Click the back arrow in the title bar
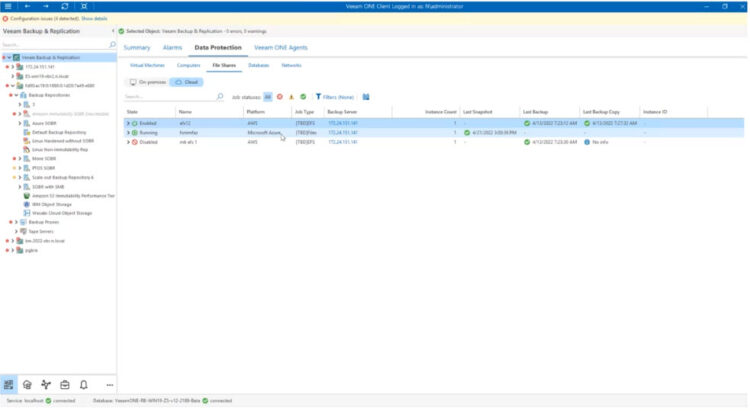The width and height of the screenshot is (750, 411). click(x=27, y=6)
